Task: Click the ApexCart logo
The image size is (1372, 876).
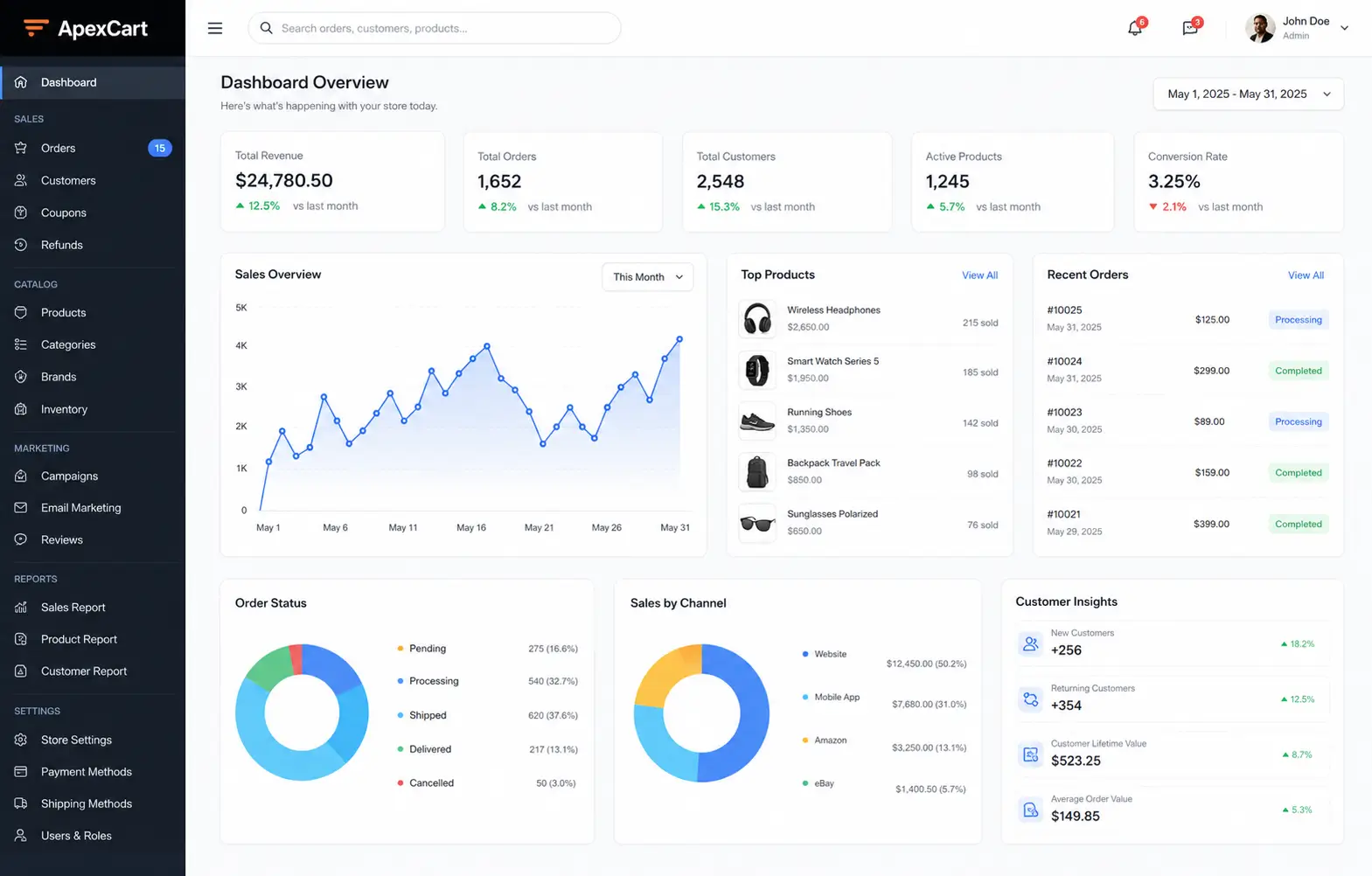Action: 86,28
